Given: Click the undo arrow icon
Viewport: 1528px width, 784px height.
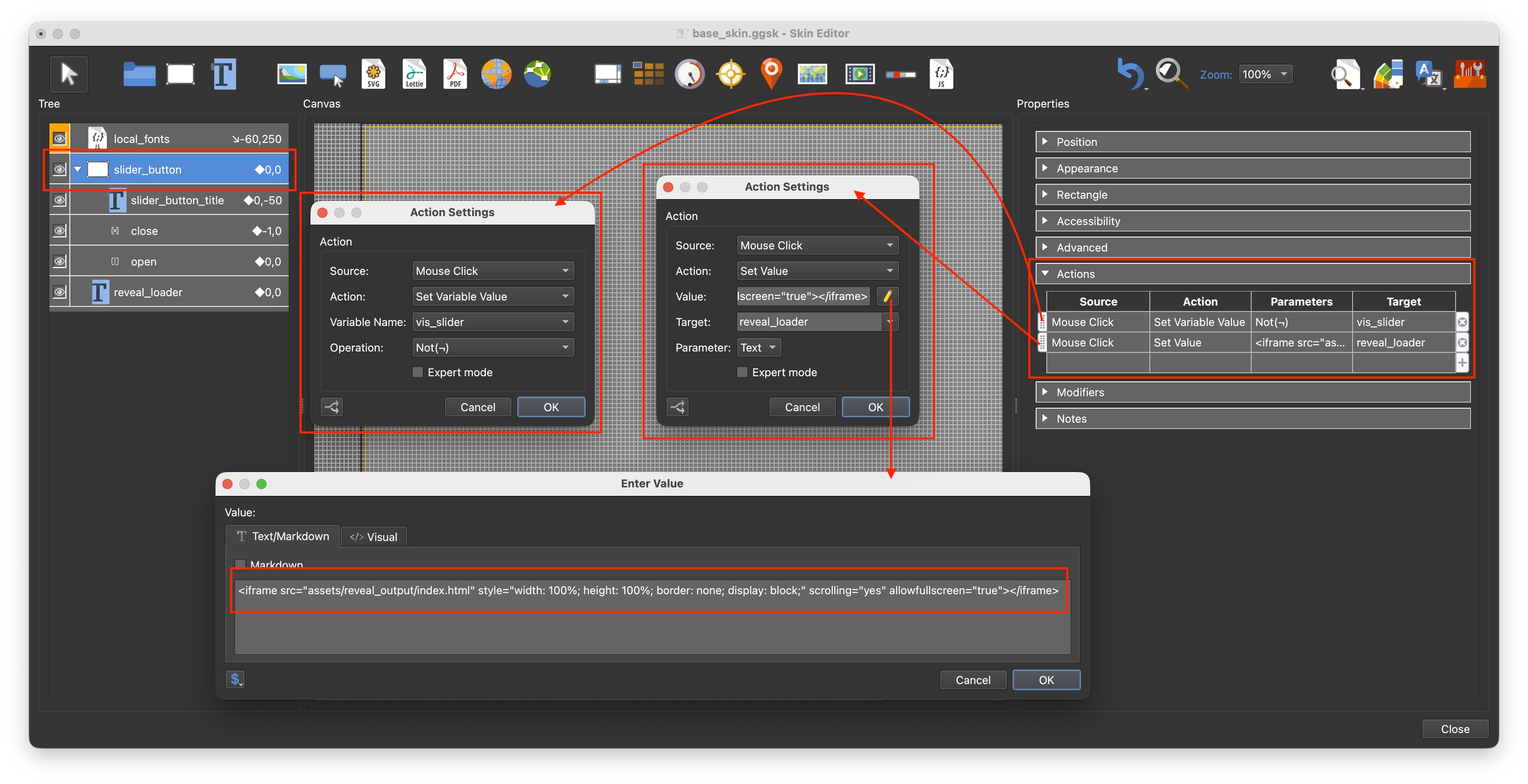Looking at the screenshot, I should coord(1129,74).
